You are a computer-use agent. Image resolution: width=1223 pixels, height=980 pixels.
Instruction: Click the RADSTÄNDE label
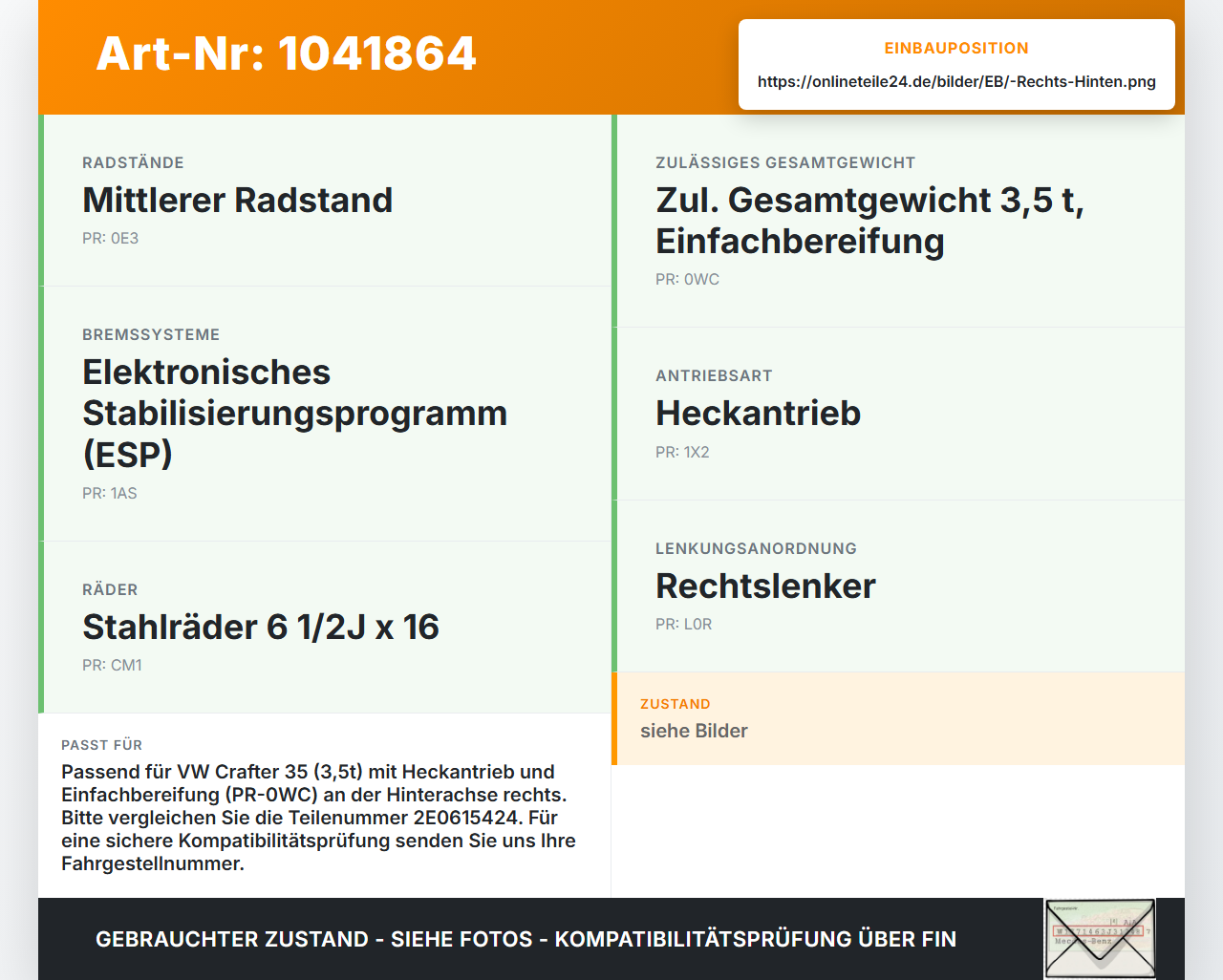coord(133,162)
